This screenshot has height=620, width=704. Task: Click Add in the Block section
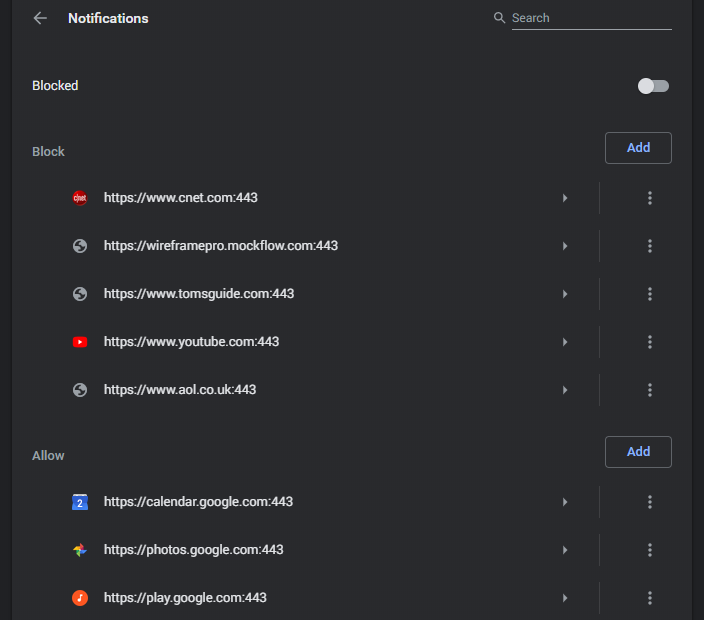tap(638, 148)
